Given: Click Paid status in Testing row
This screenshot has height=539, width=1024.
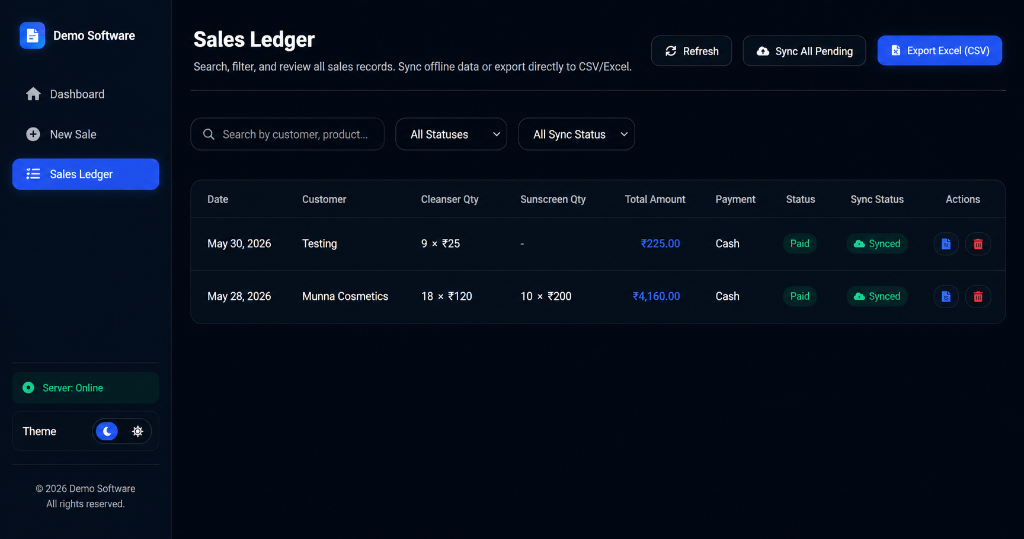Looking at the screenshot, I should (x=799, y=244).
